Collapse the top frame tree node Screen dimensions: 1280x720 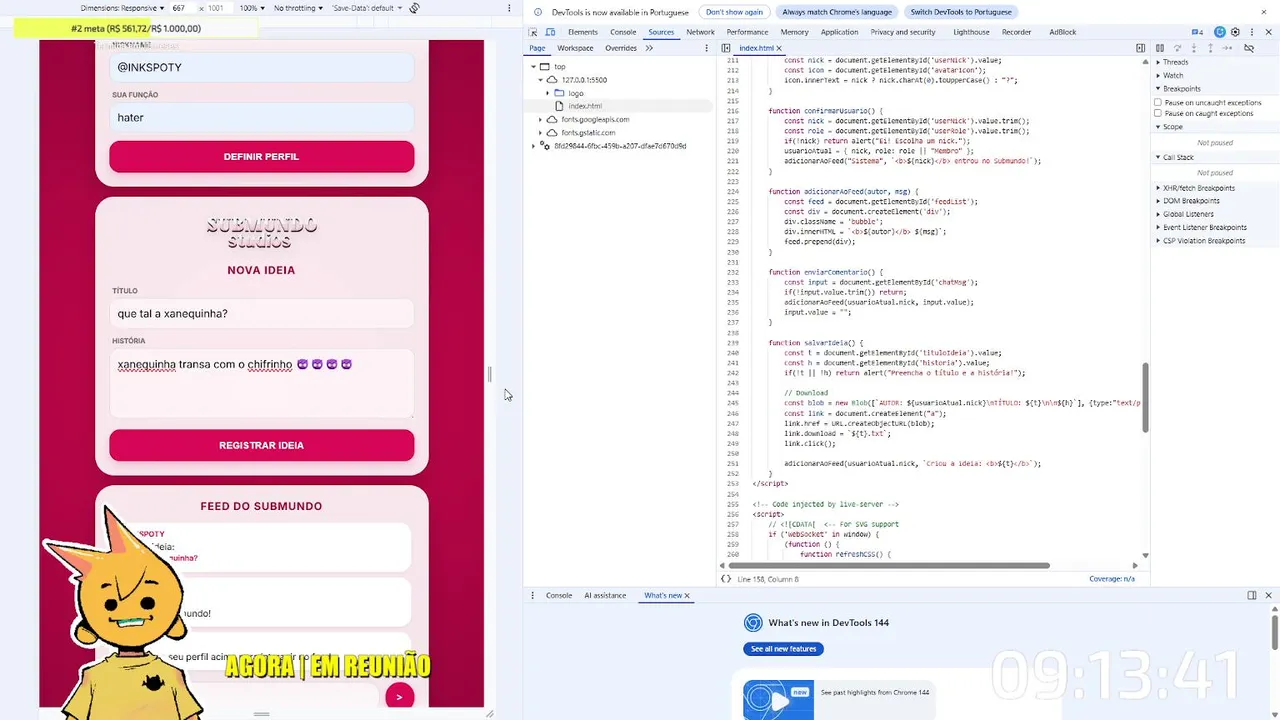coord(533,67)
